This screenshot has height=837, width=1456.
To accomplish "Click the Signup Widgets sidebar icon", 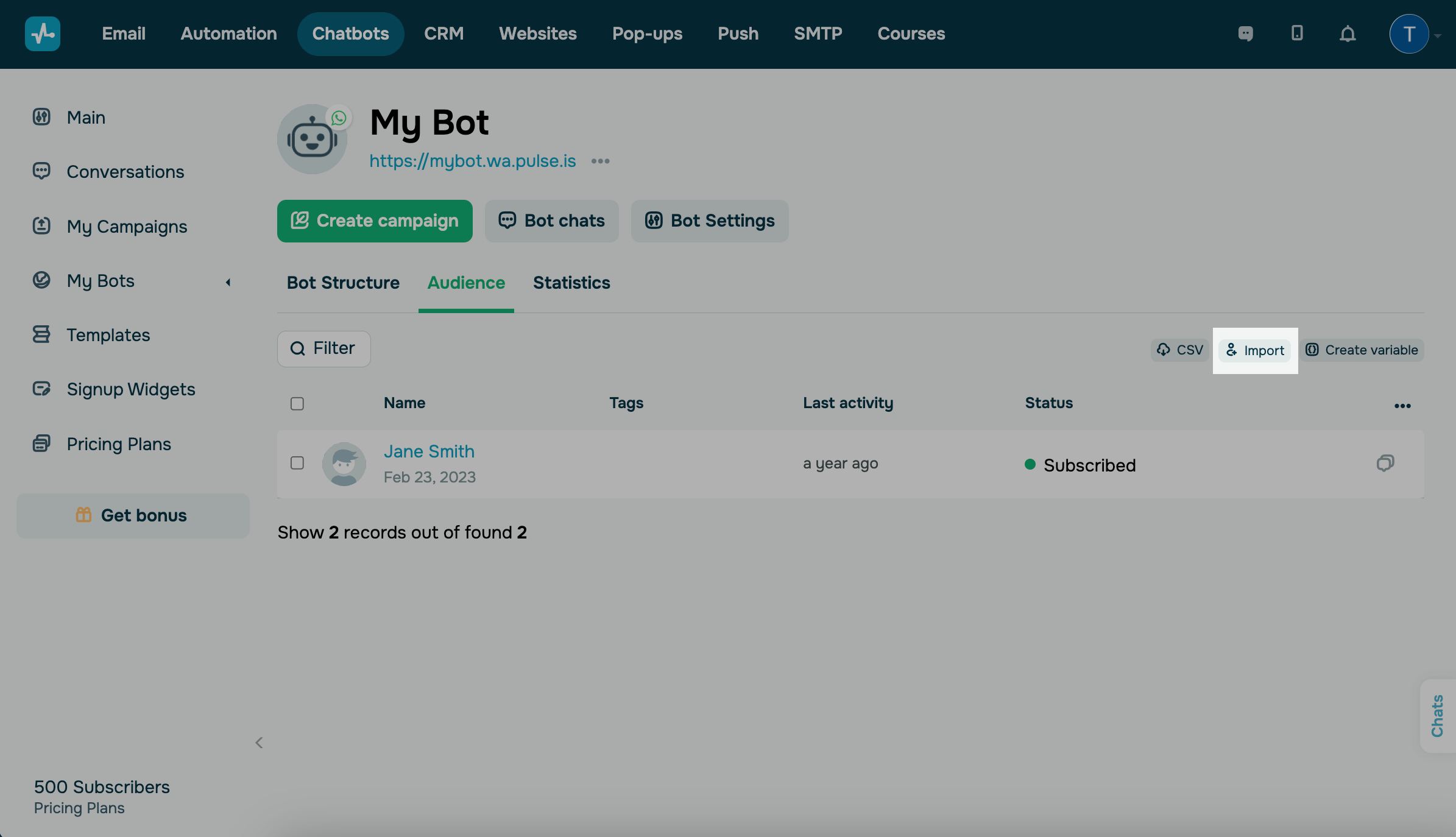I will pyautogui.click(x=41, y=389).
